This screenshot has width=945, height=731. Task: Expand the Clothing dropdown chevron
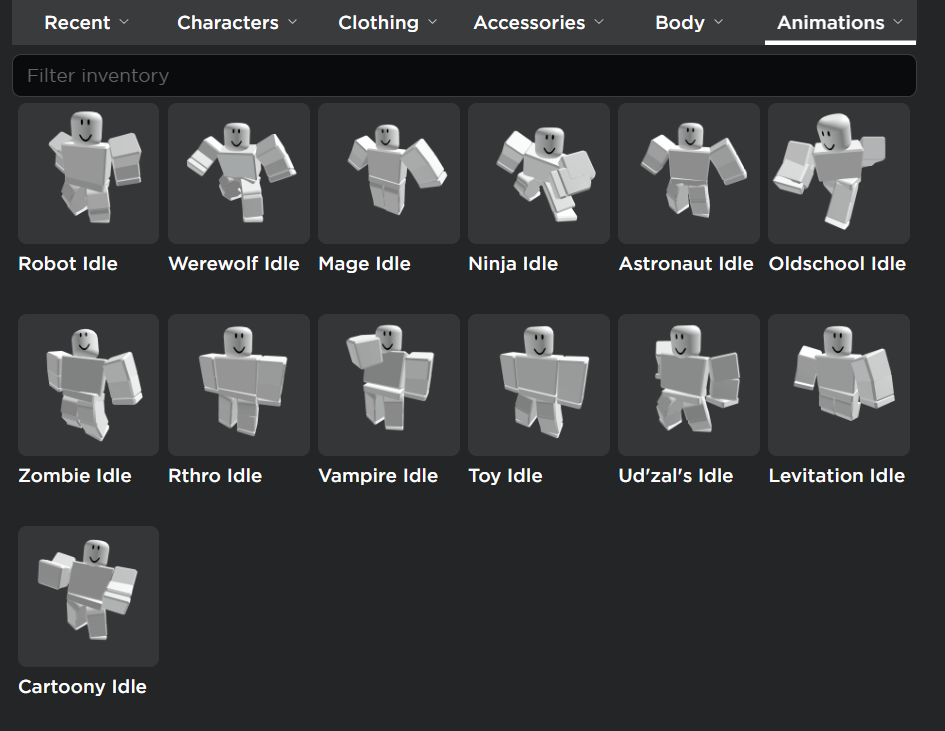pyautogui.click(x=433, y=22)
